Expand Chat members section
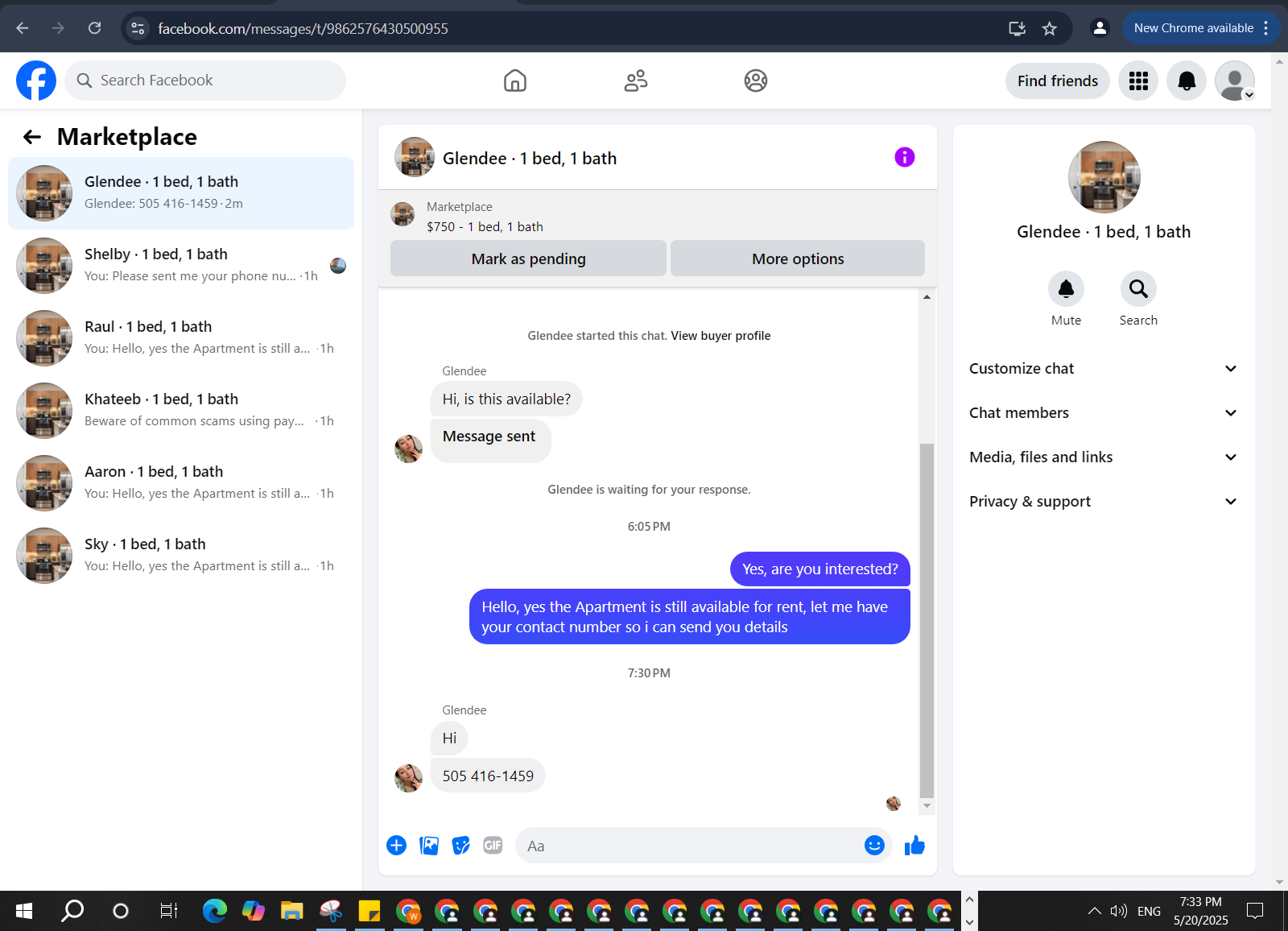Screen dimensions: 1288x931 point(1104,412)
